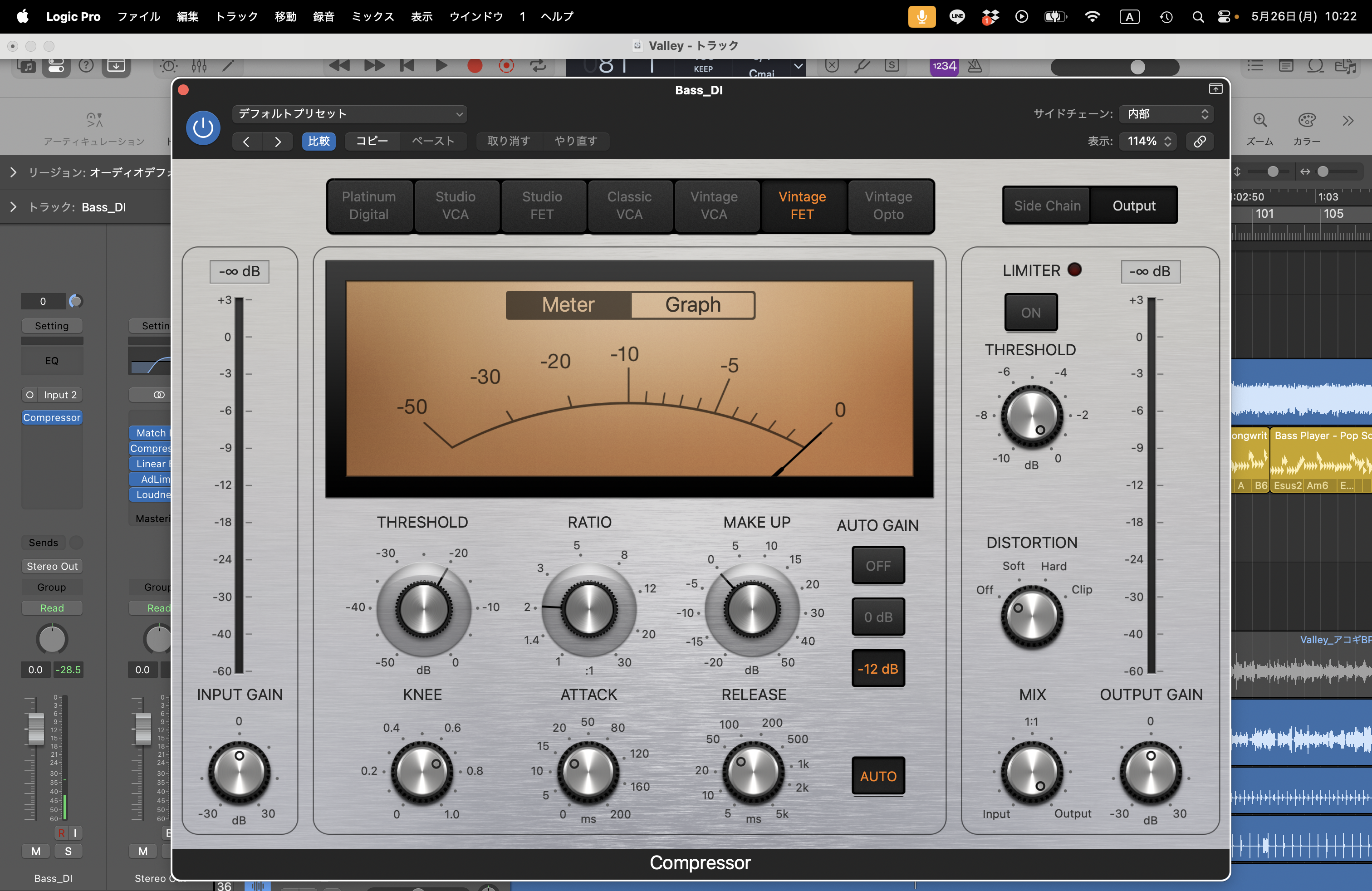This screenshot has width=1372, height=891.
Task: Click the Record button in transport
Action: (x=475, y=66)
